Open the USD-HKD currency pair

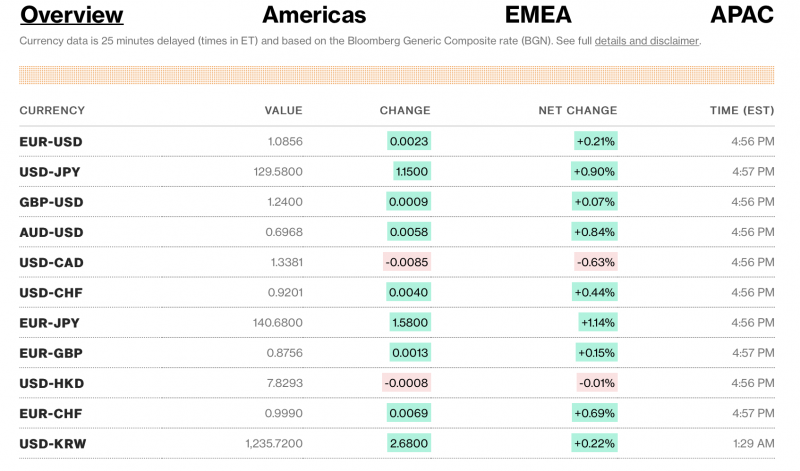pyautogui.click(x=51, y=383)
